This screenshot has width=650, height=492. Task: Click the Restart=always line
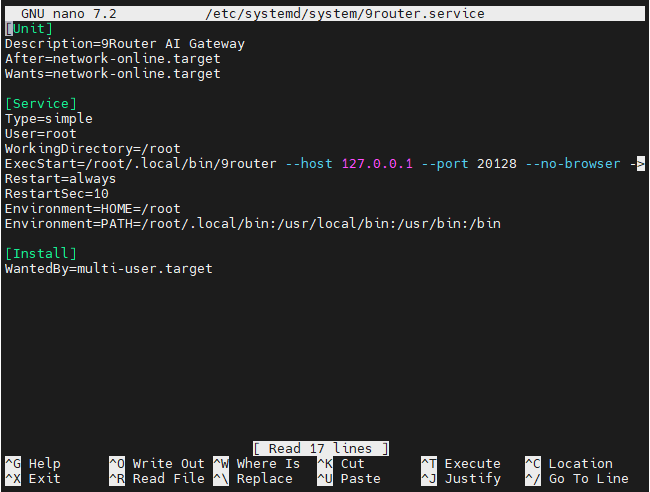pos(61,179)
